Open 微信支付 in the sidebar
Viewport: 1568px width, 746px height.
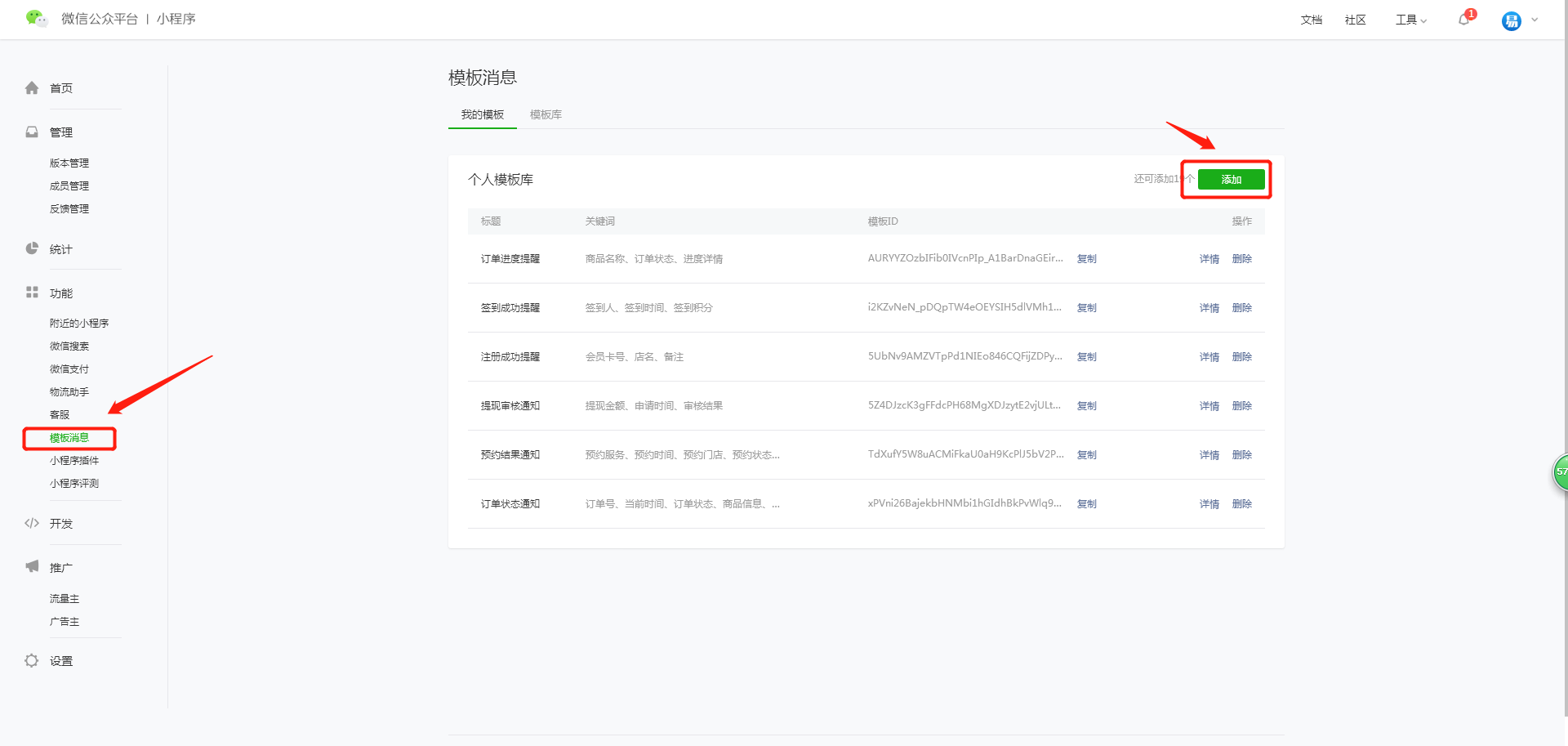tap(69, 369)
